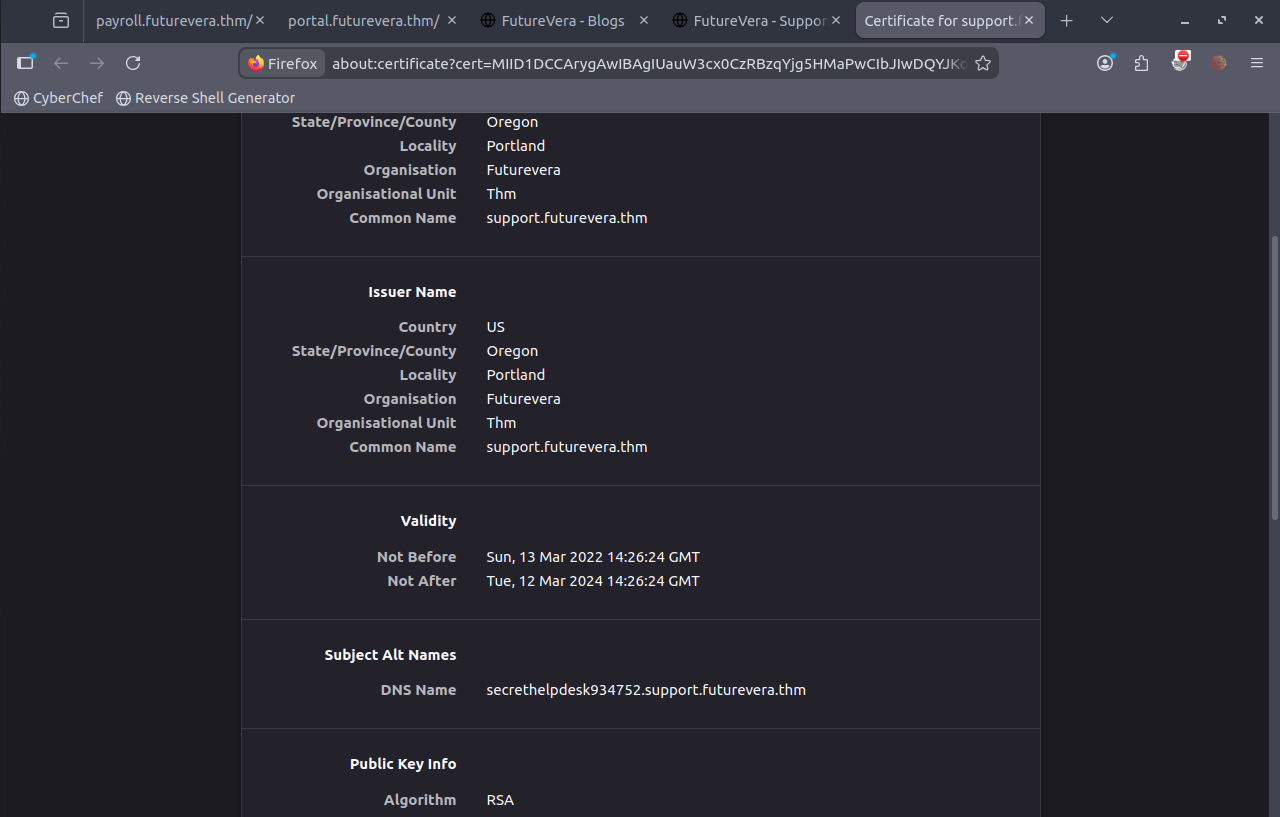
Task: Open the Extensions puzzle icon
Action: click(x=1142, y=63)
